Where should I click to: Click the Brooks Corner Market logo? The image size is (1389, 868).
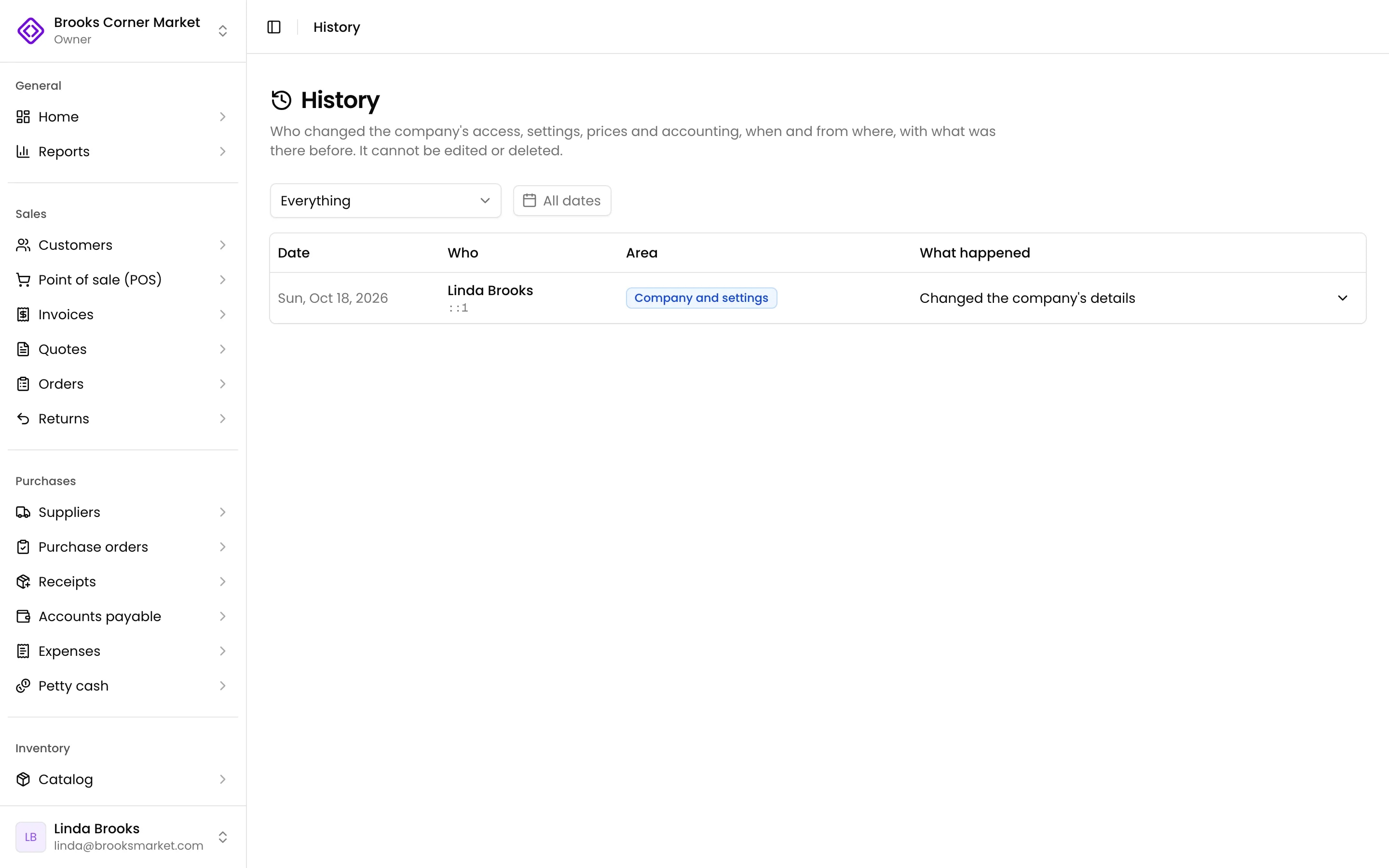[30, 30]
